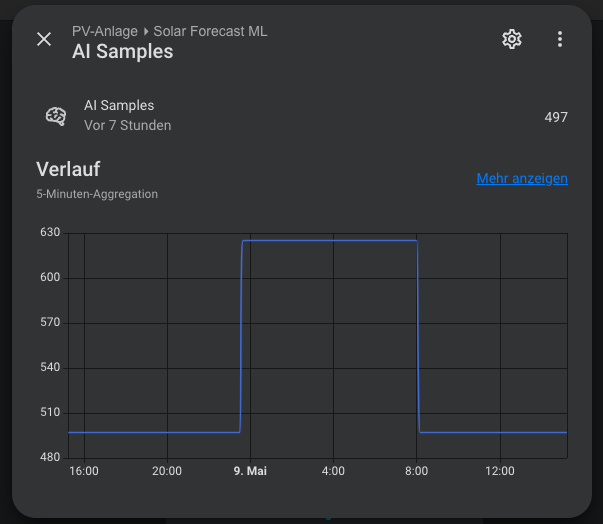
Task: Click the 16:00 time axis label
Action: tap(84, 471)
